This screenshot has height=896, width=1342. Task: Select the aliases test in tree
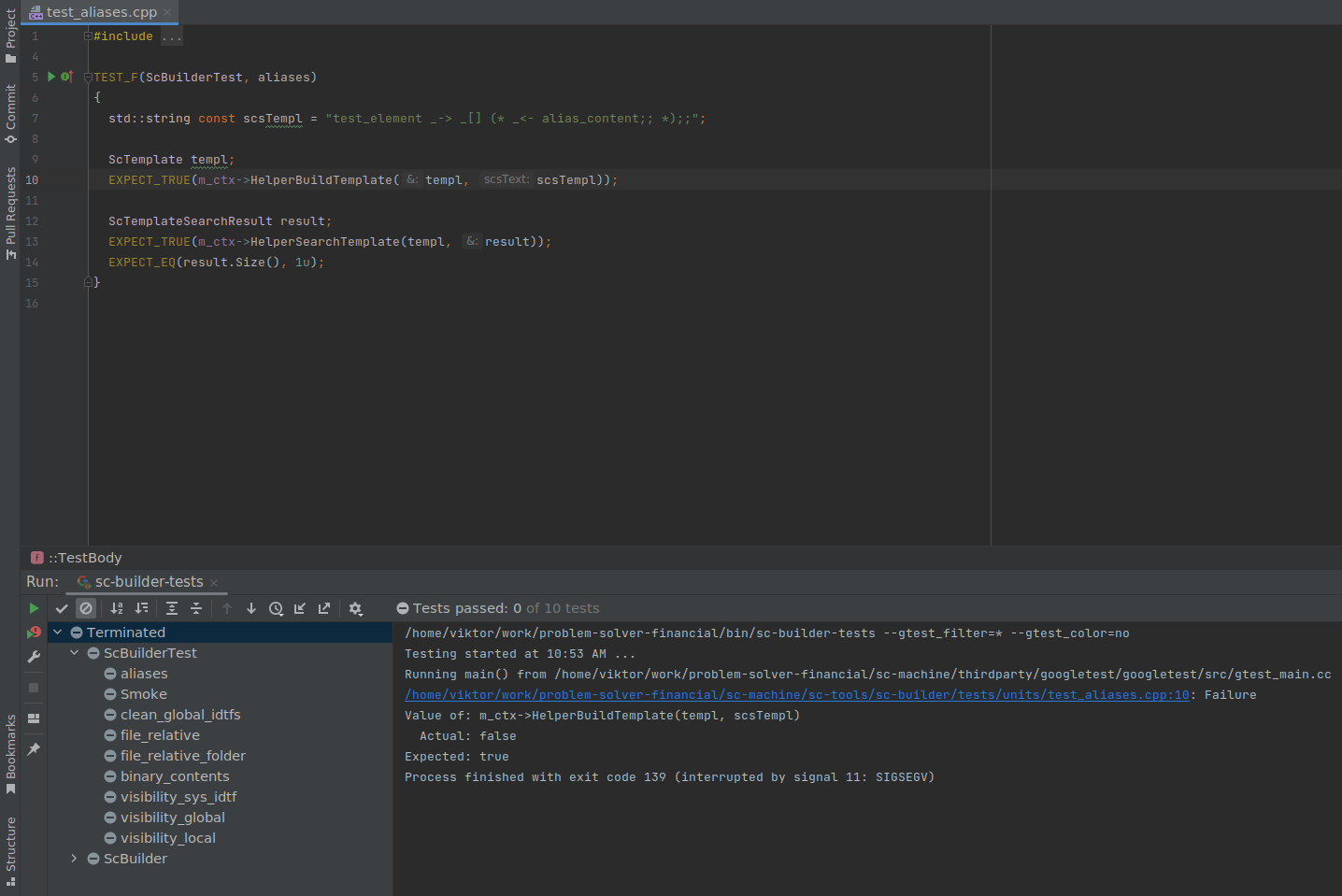[144, 674]
